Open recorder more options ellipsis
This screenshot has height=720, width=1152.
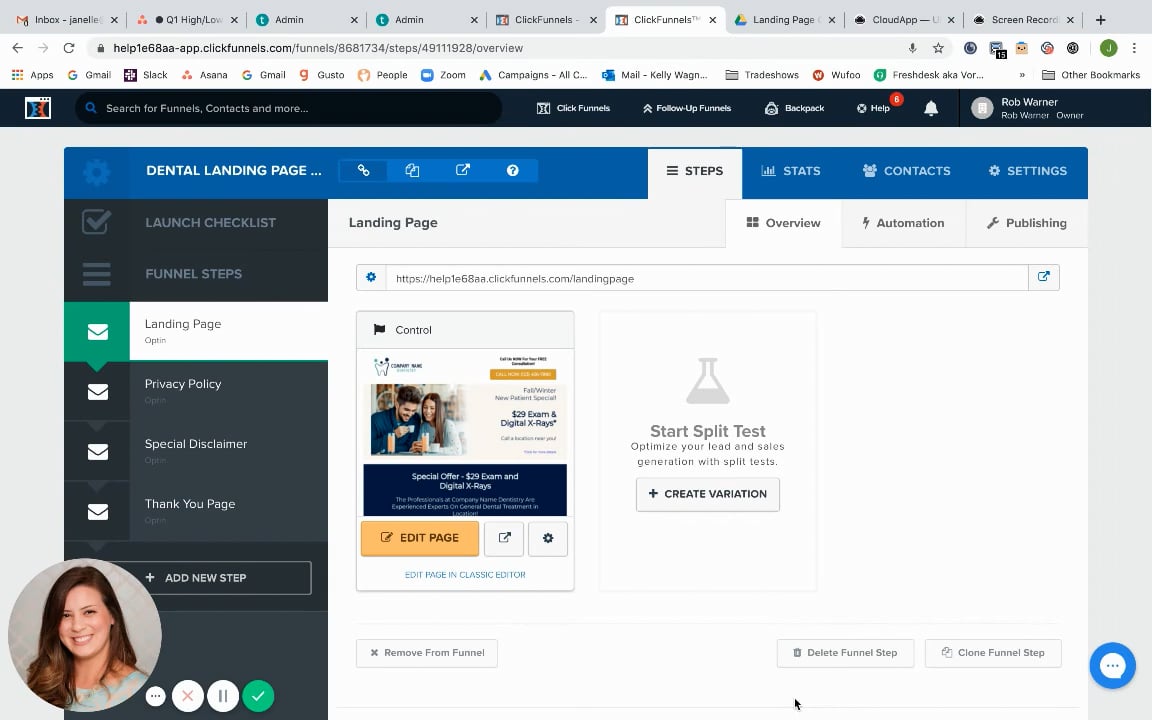click(x=155, y=696)
